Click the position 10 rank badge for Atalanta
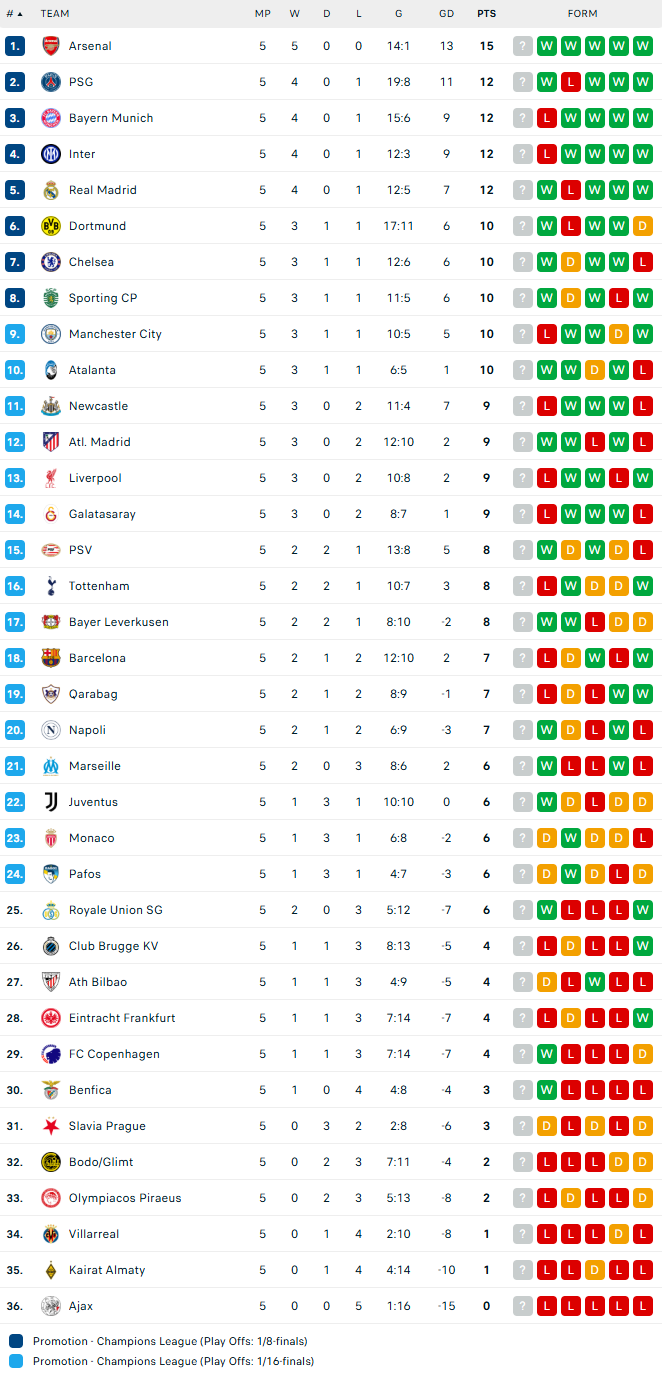 coord(15,370)
